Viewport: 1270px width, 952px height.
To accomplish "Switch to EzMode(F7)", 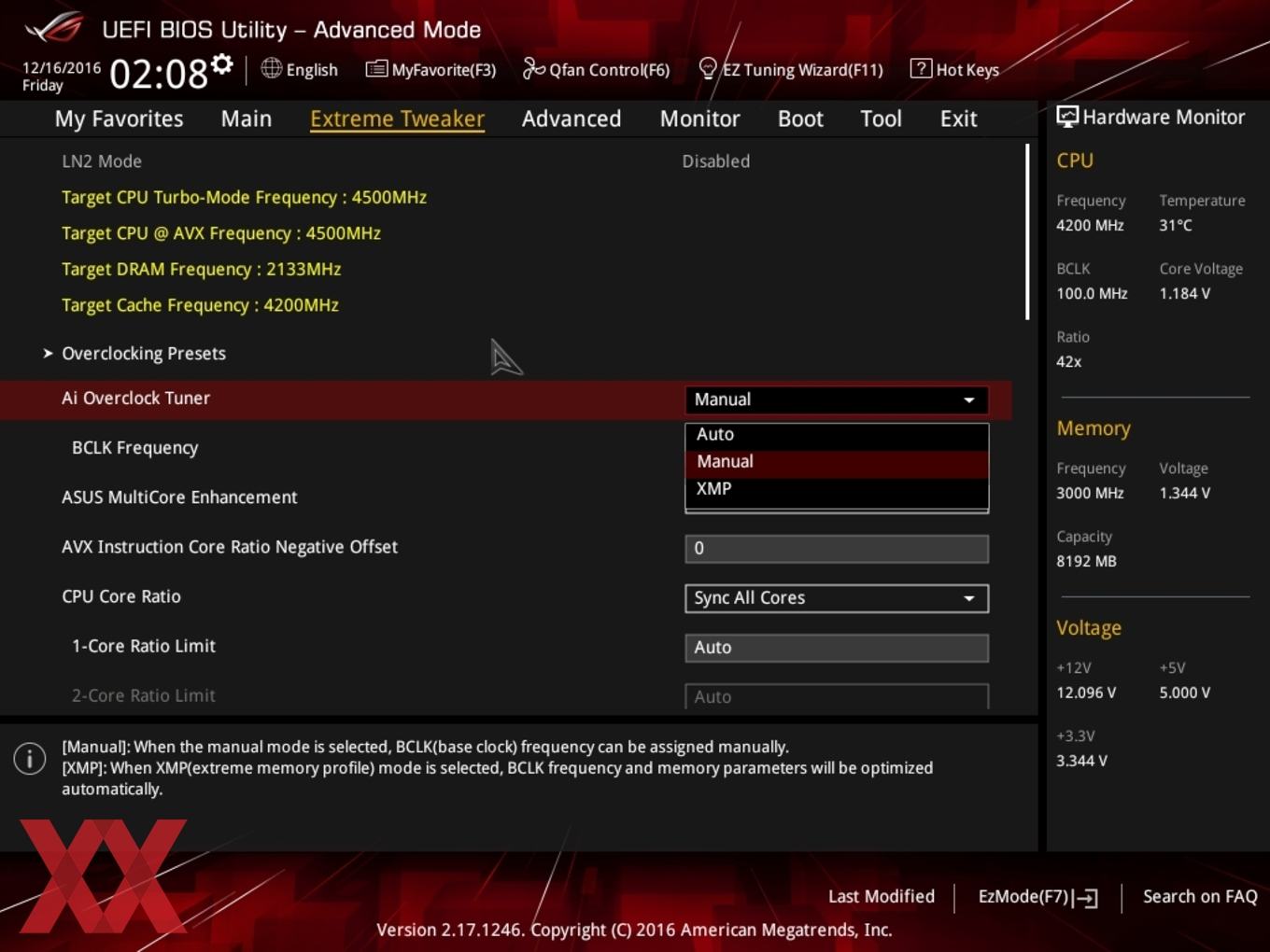I will click(1037, 897).
